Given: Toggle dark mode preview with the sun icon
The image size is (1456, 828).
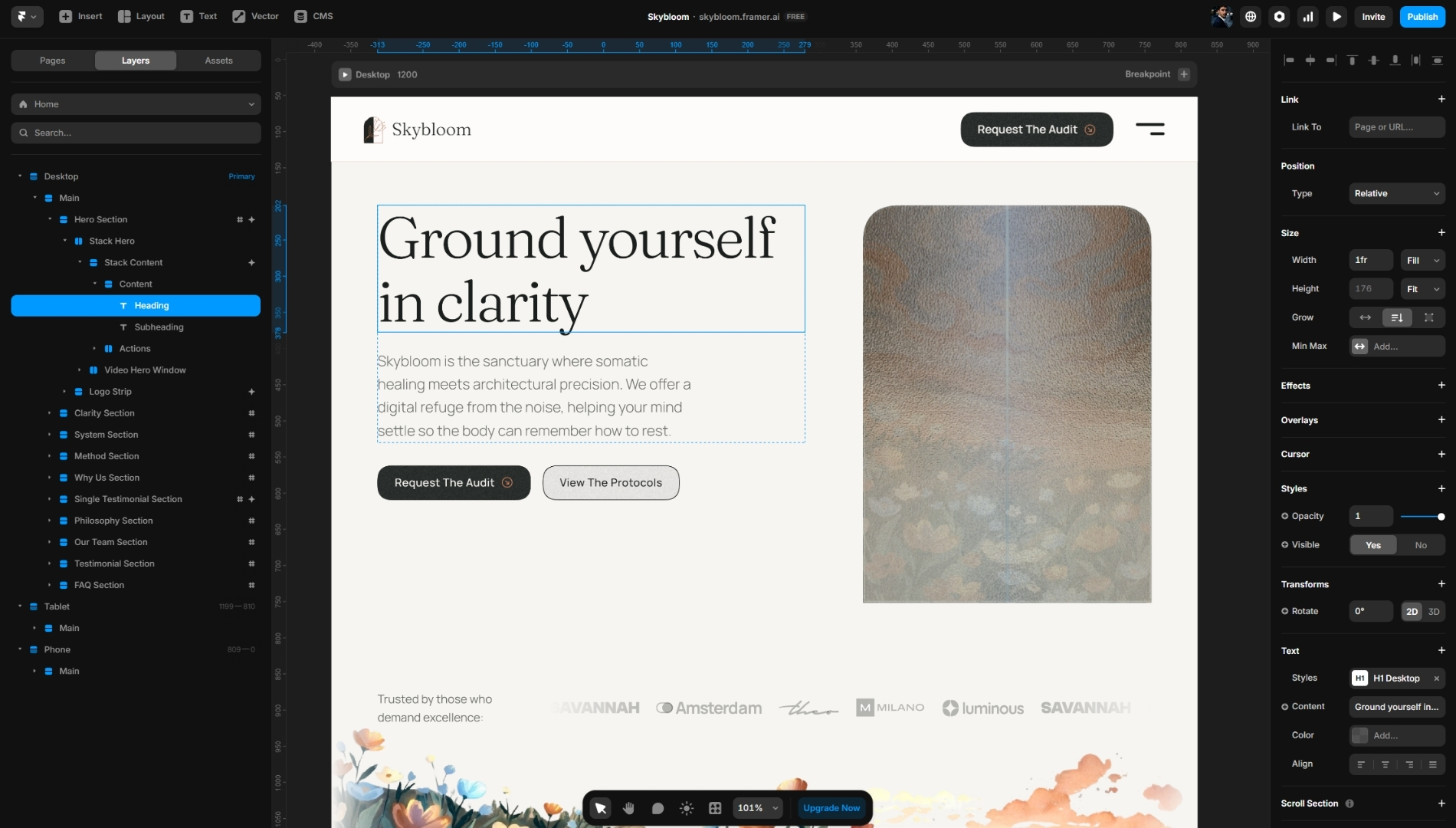Looking at the screenshot, I should click(686, 807).
